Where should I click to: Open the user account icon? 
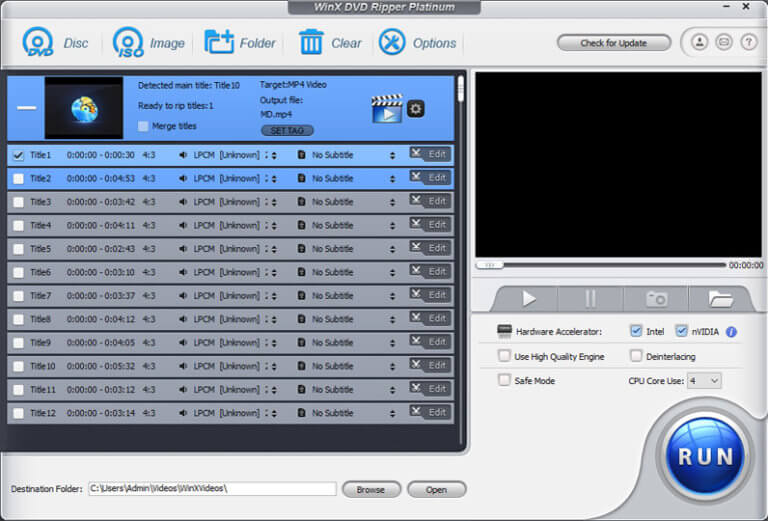pyautogui.click(x=699, y=42)
